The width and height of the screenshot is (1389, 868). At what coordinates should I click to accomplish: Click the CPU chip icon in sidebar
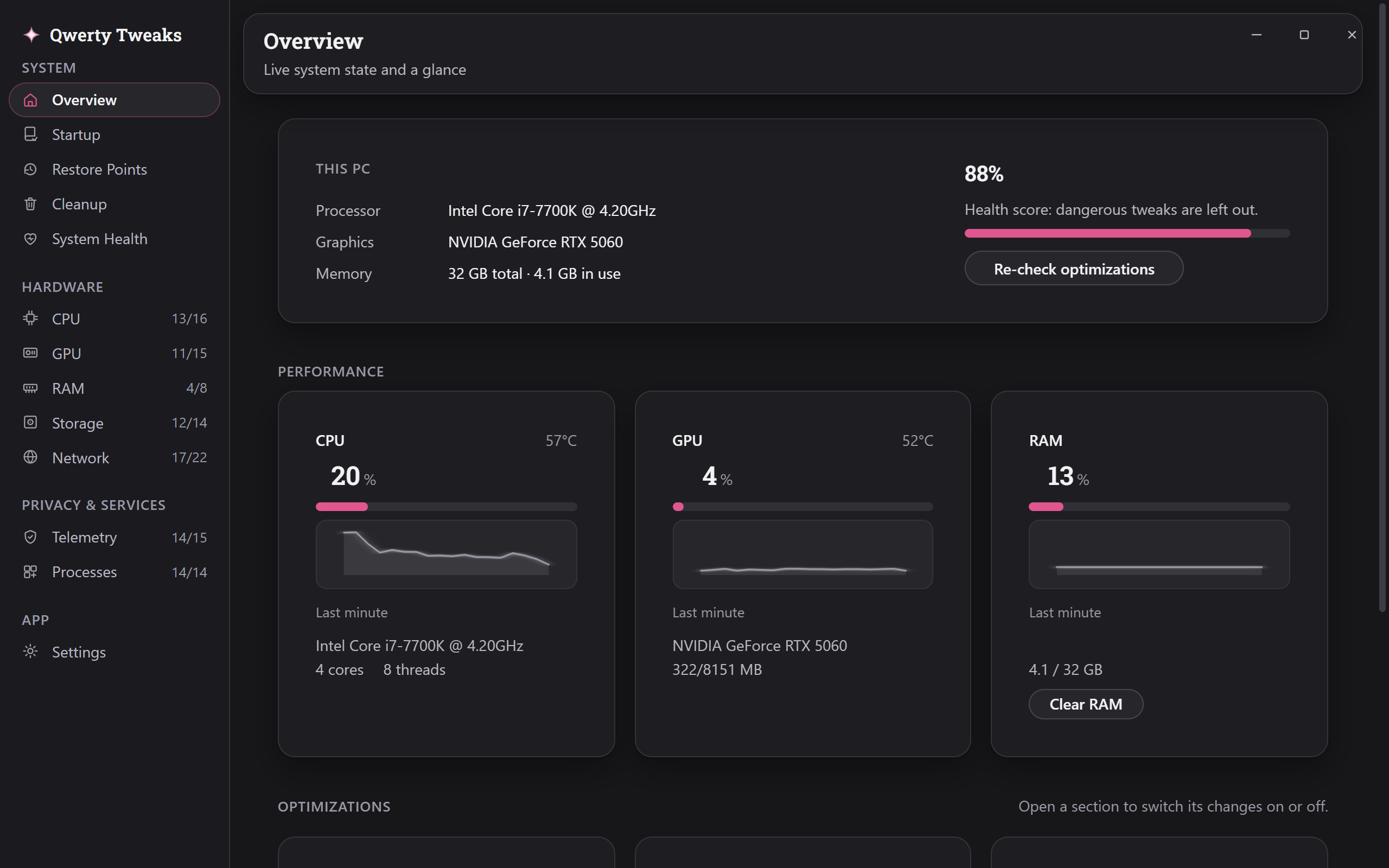(30, 318)
